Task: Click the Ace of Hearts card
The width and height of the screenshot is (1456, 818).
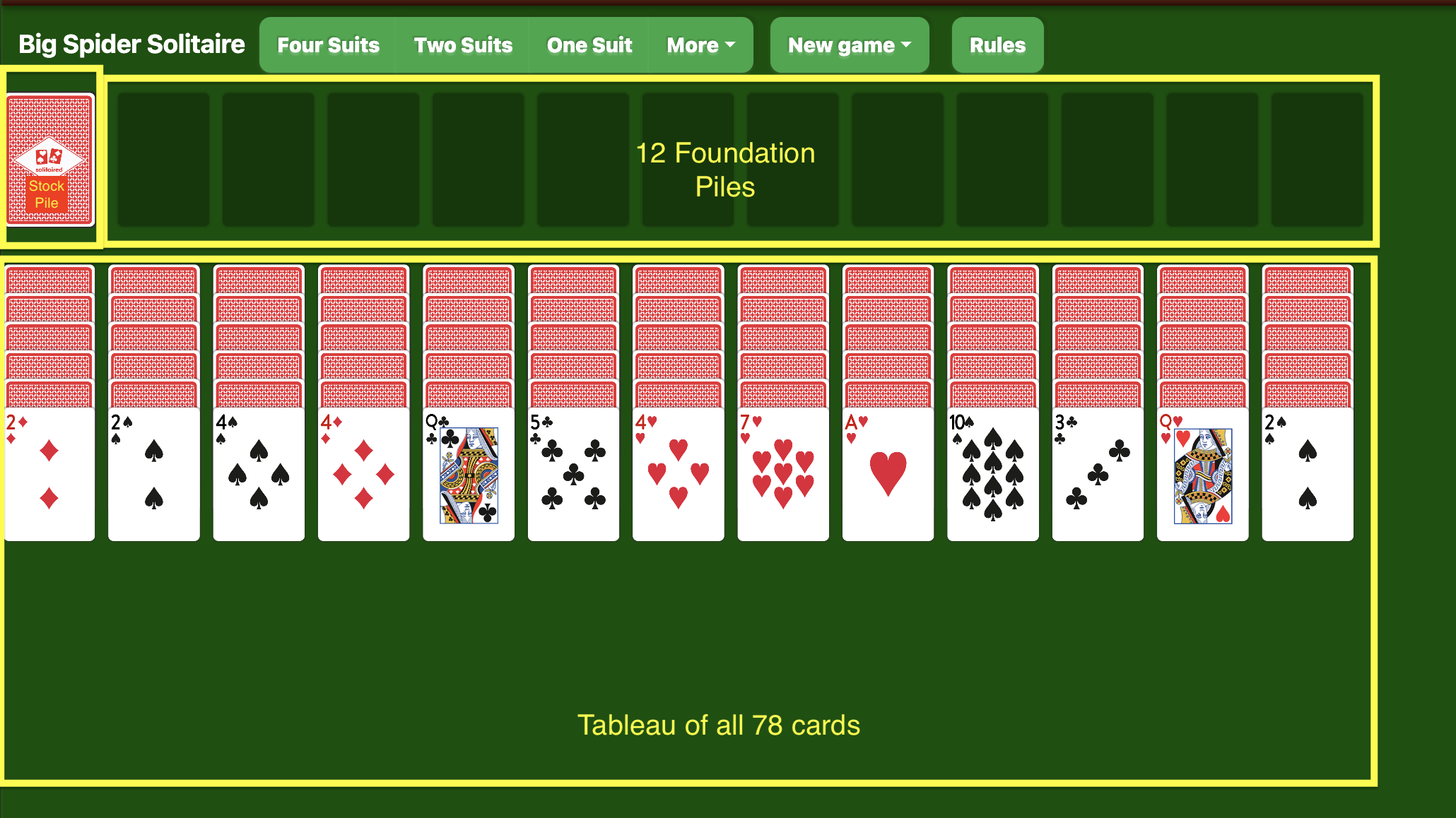Action: pyautogui.click(x=885, y=470)
